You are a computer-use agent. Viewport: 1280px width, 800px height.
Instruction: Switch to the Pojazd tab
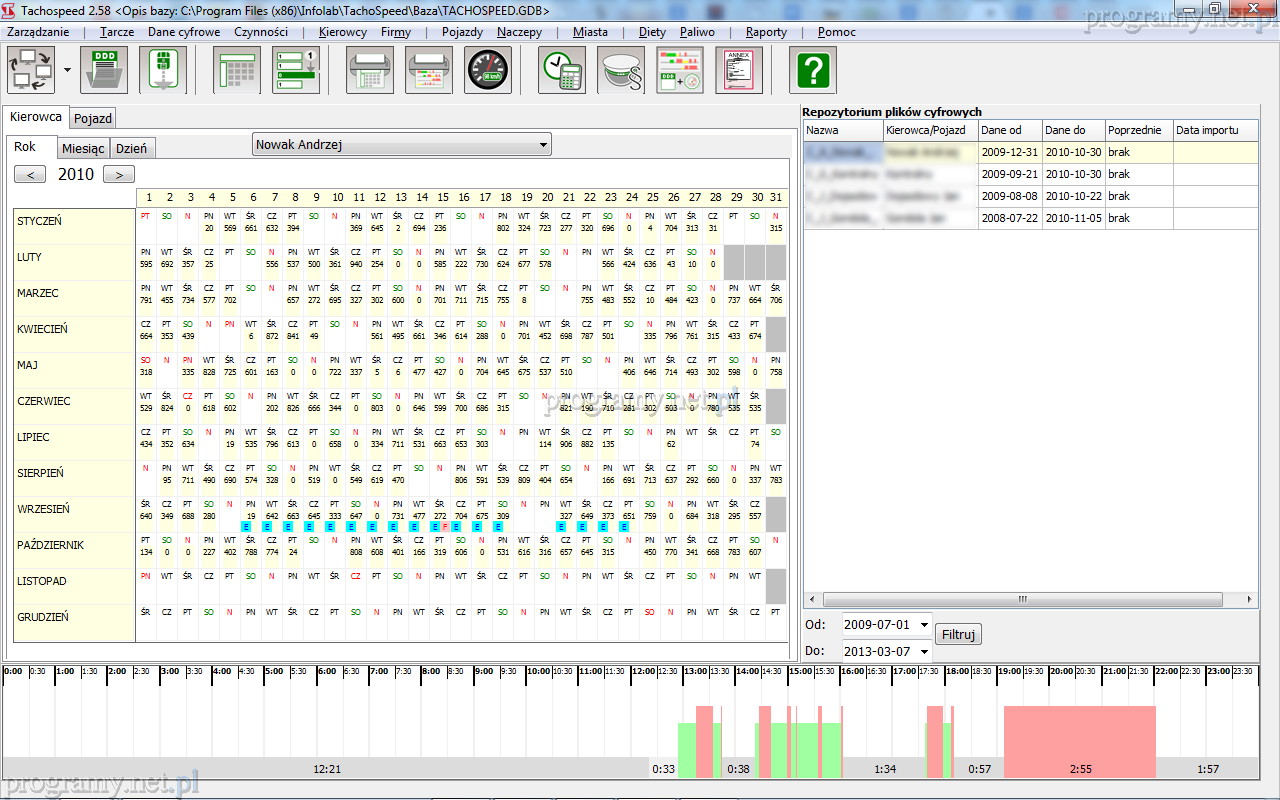click(93, 118)
